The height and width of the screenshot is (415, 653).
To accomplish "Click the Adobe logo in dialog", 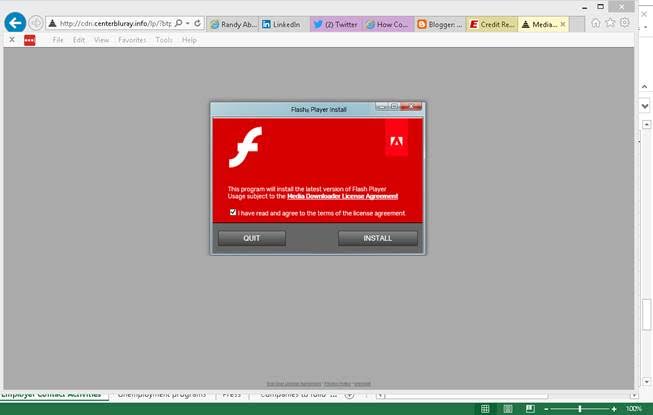I will point(396,140).
